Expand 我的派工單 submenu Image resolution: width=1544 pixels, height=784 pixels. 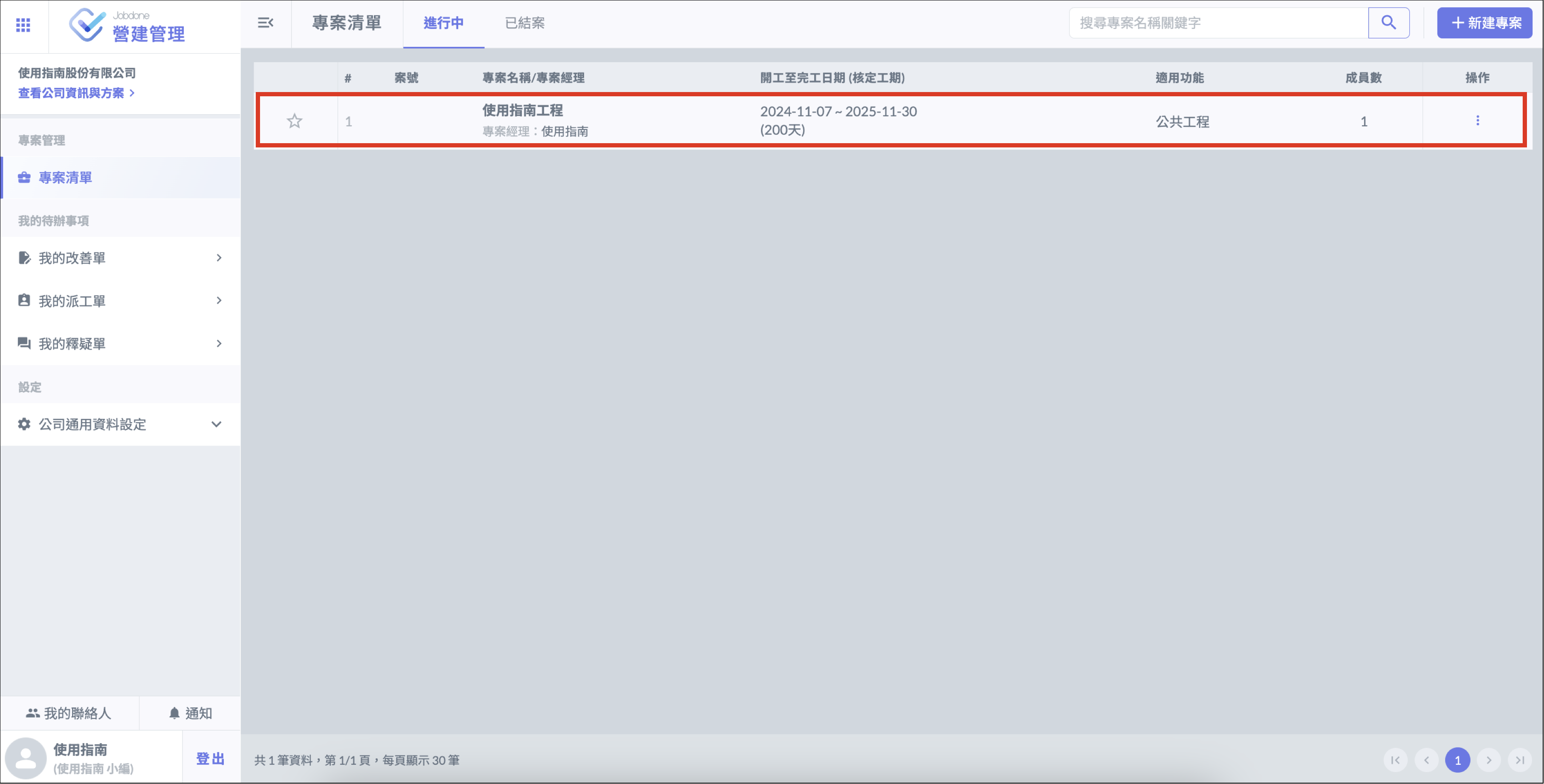[120, 301]
